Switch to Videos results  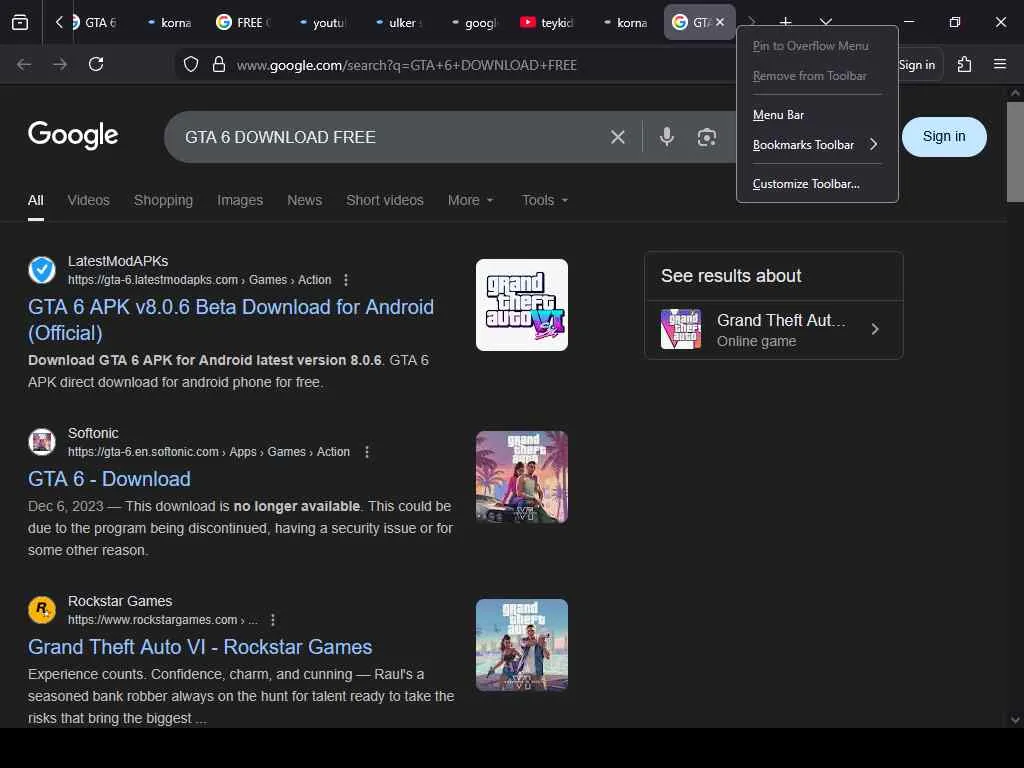pos(88,200)
